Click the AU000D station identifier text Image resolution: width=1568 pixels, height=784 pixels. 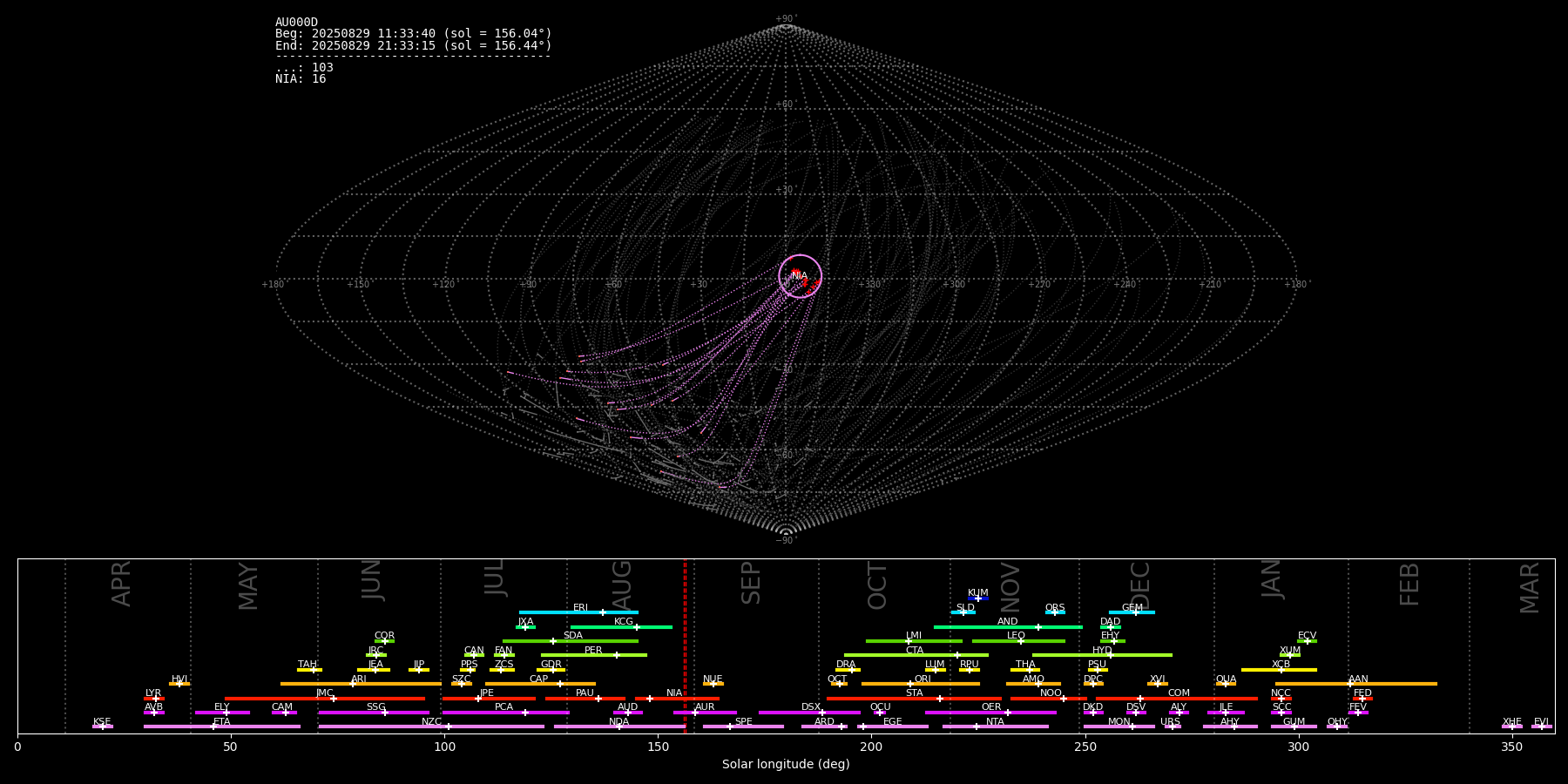(x=296, y=23)
